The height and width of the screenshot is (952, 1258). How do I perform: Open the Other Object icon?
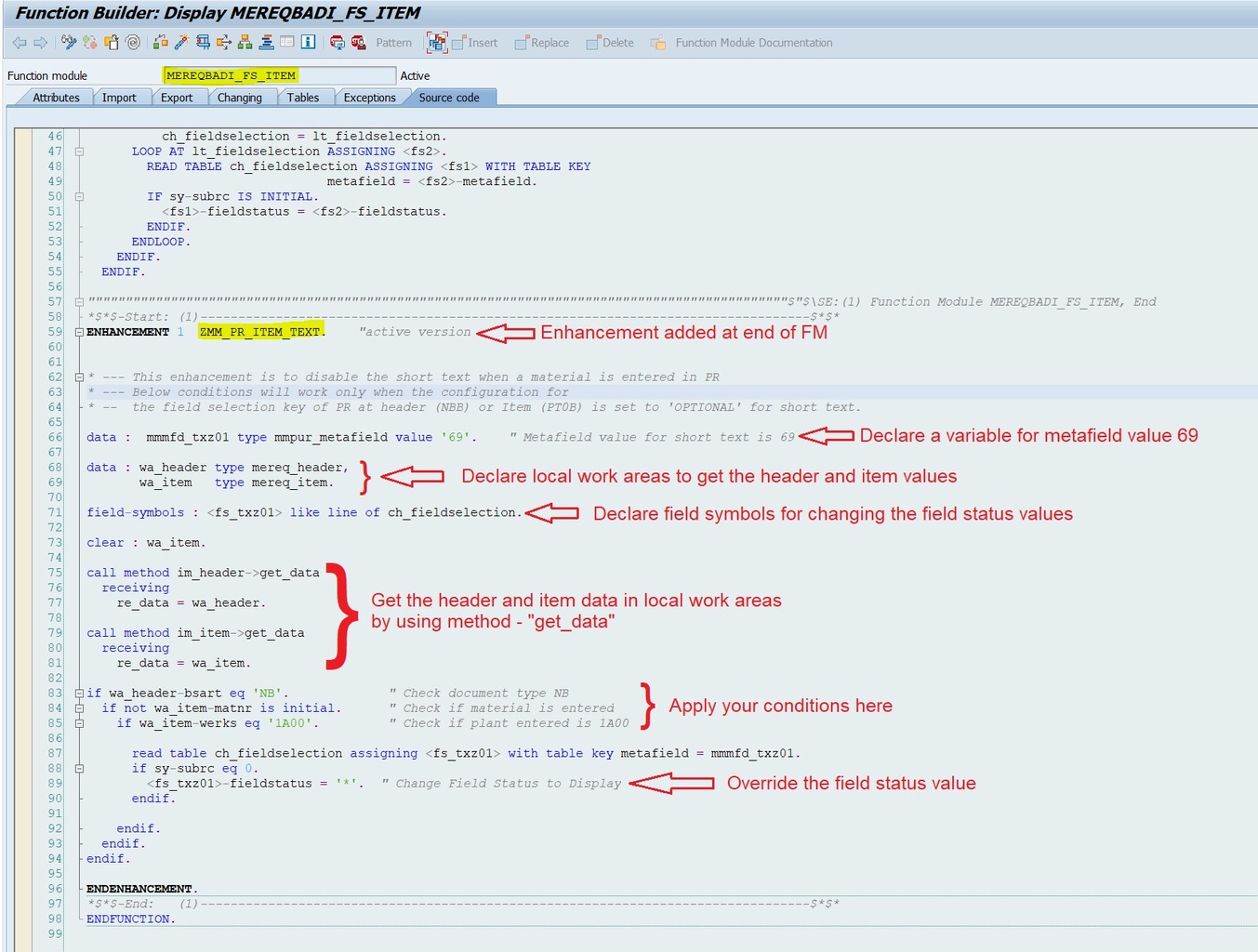point(112,43)
